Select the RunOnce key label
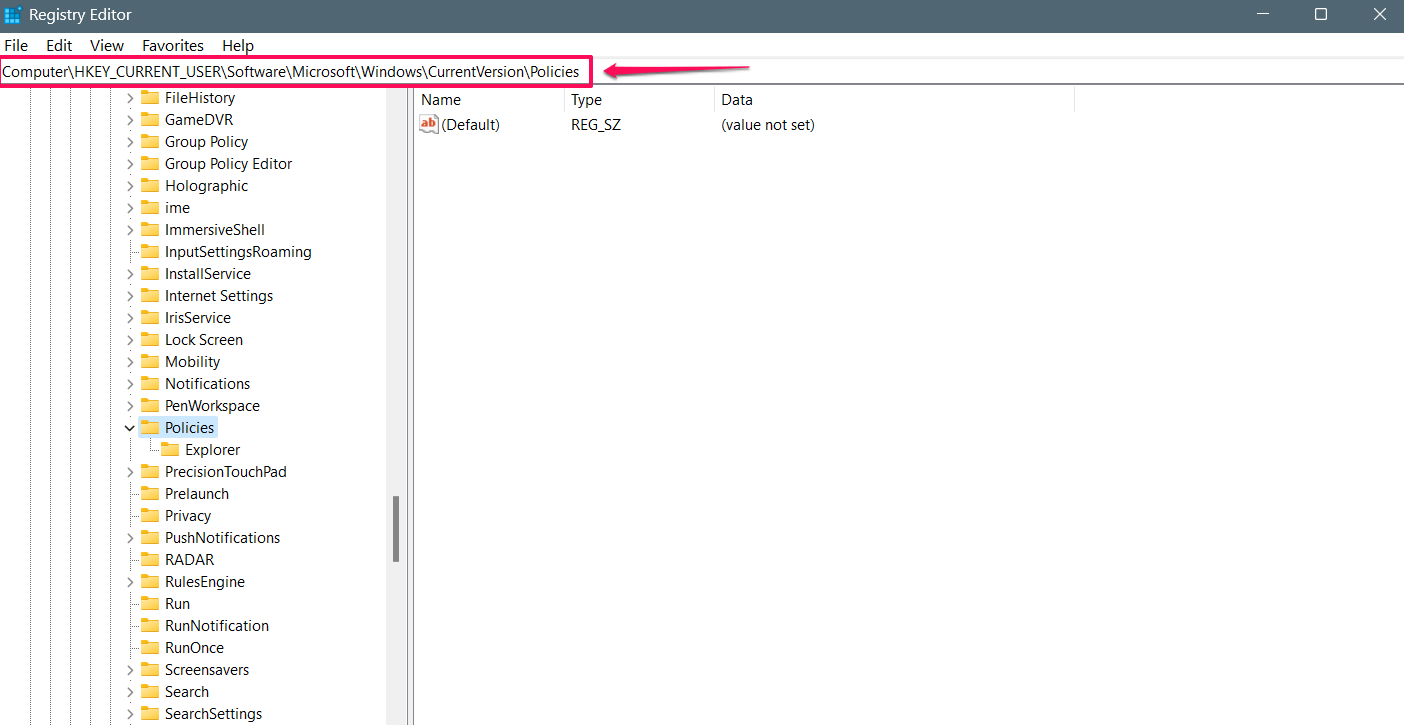The width and height of the screenshot is (1404, 725). pos(194,648)
